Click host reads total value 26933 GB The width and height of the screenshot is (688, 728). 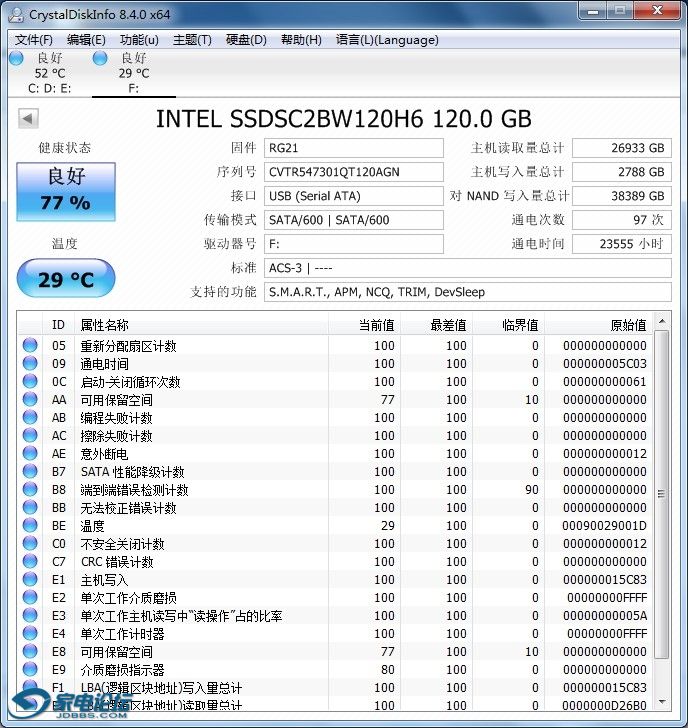pos(622,148)
